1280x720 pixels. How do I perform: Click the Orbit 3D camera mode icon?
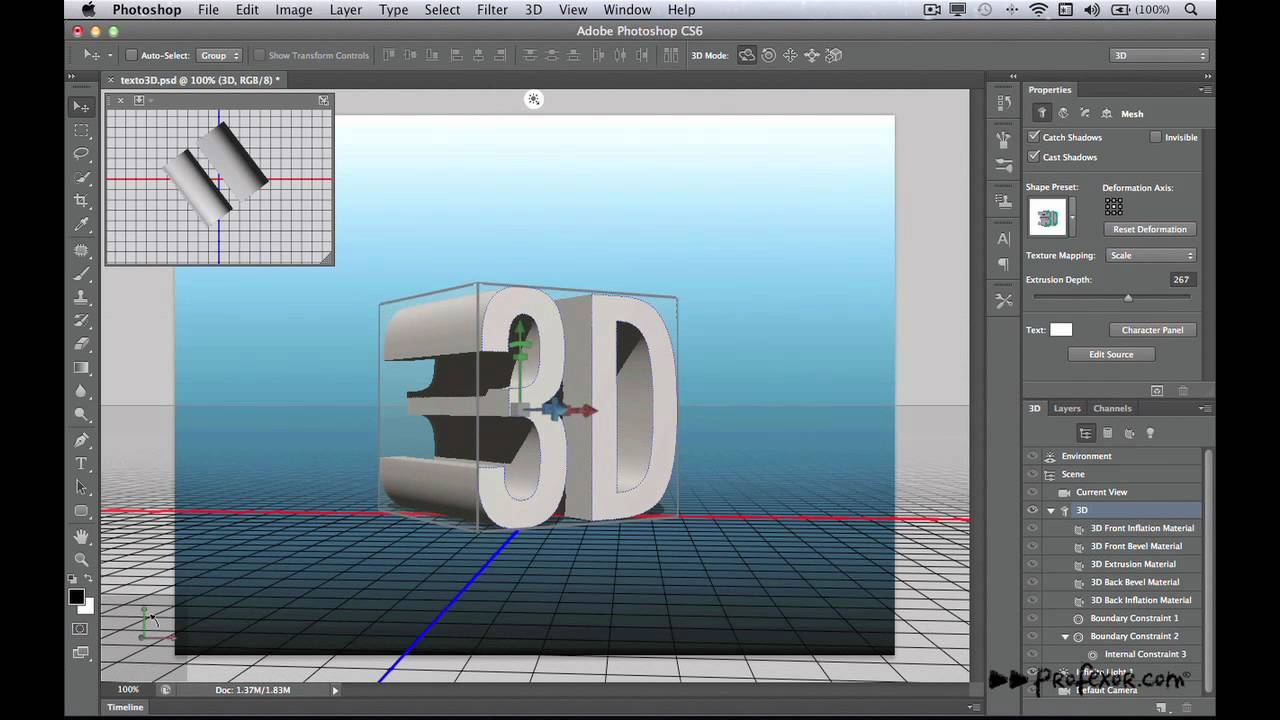pyautogui.click(x=747, y=55)
